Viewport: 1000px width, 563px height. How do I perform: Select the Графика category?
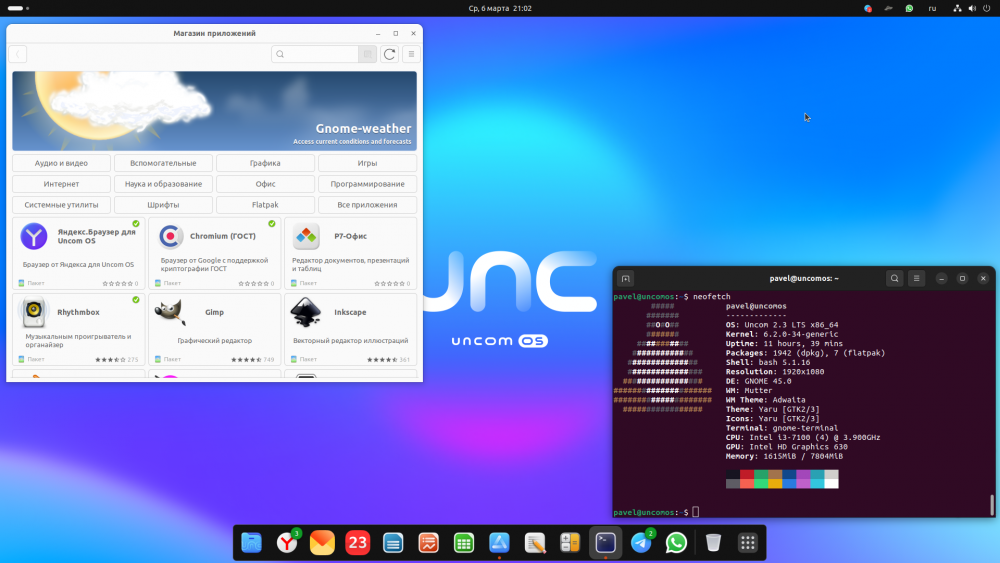265,163
